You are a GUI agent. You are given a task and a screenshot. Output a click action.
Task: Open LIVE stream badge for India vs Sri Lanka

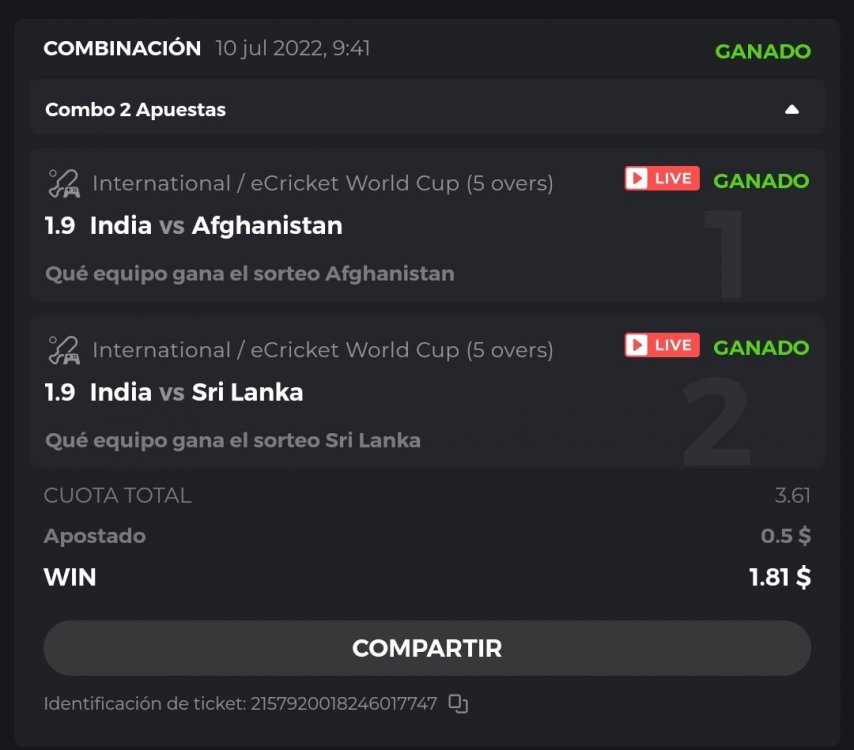(661, 345)
